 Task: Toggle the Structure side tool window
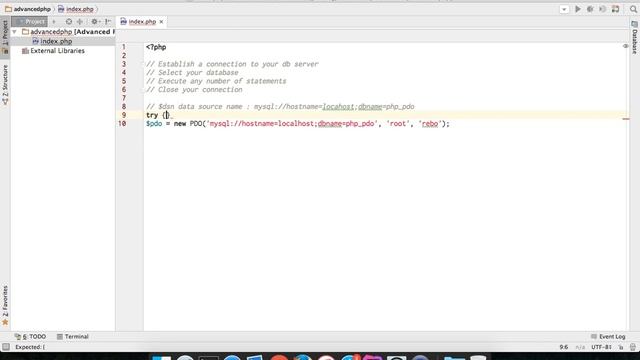[x=5, y=84]
